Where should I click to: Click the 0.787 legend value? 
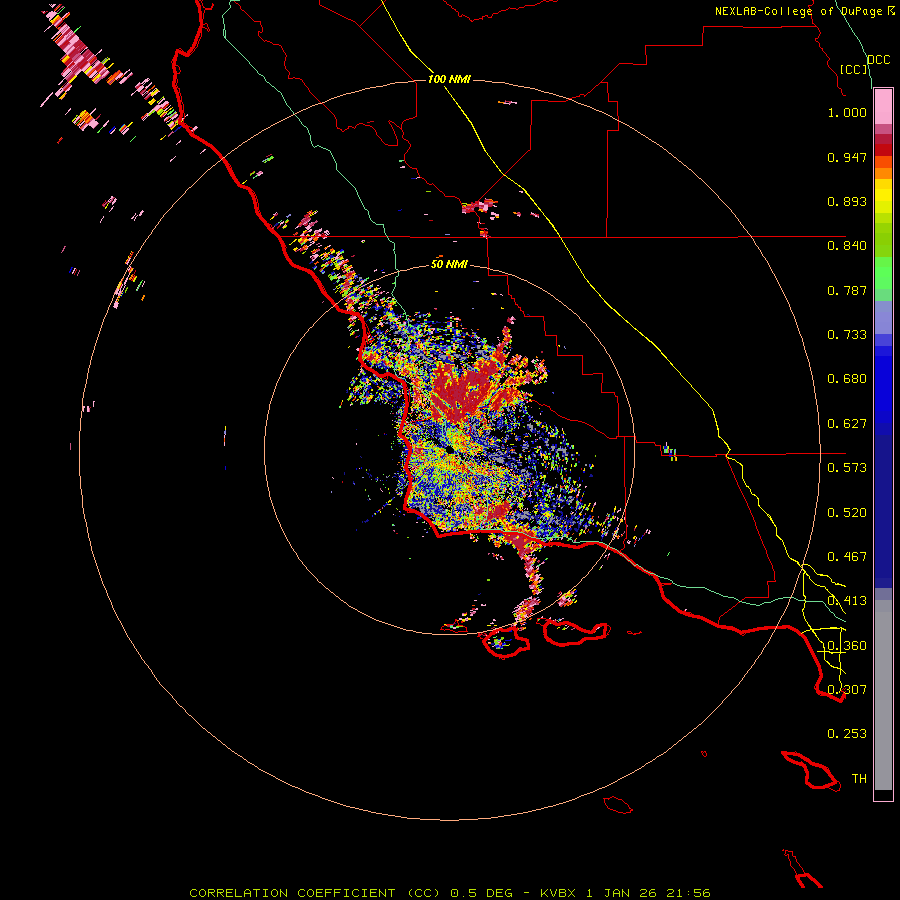coord(847,290)
